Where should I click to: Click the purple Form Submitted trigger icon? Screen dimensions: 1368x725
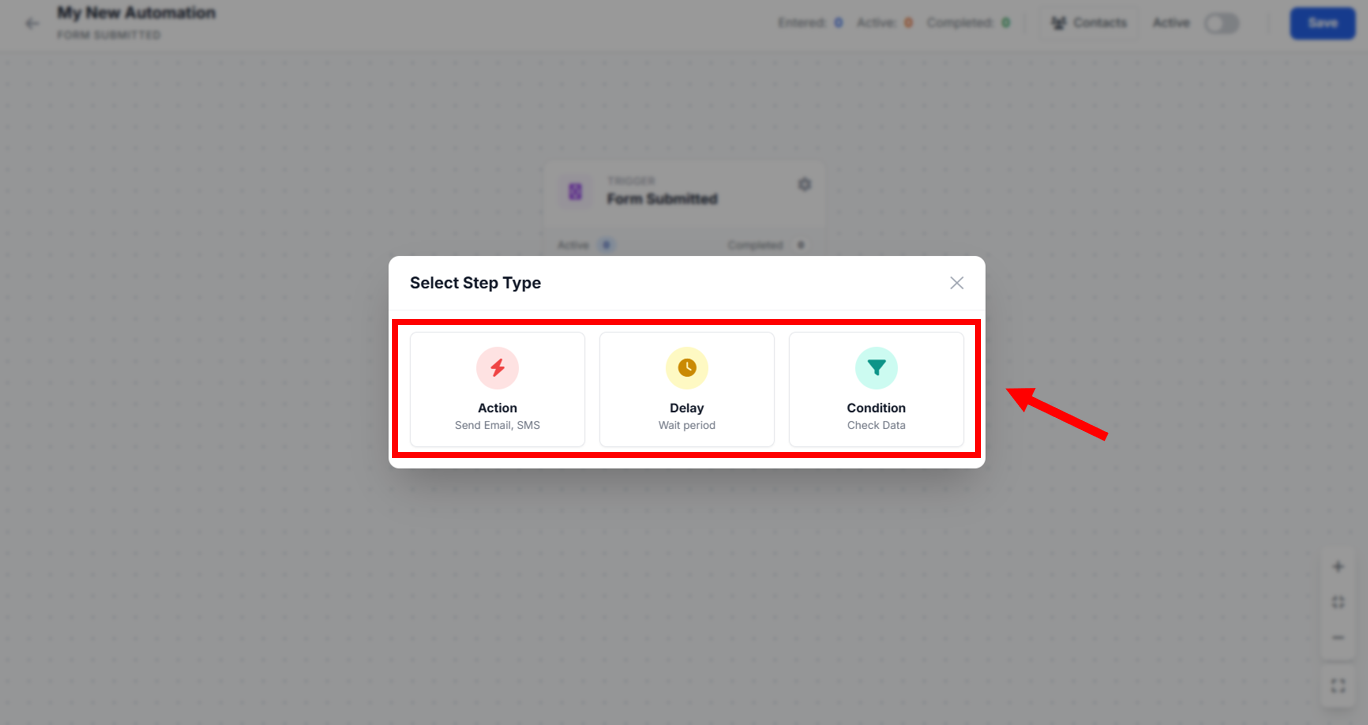[x=575, y=191]
